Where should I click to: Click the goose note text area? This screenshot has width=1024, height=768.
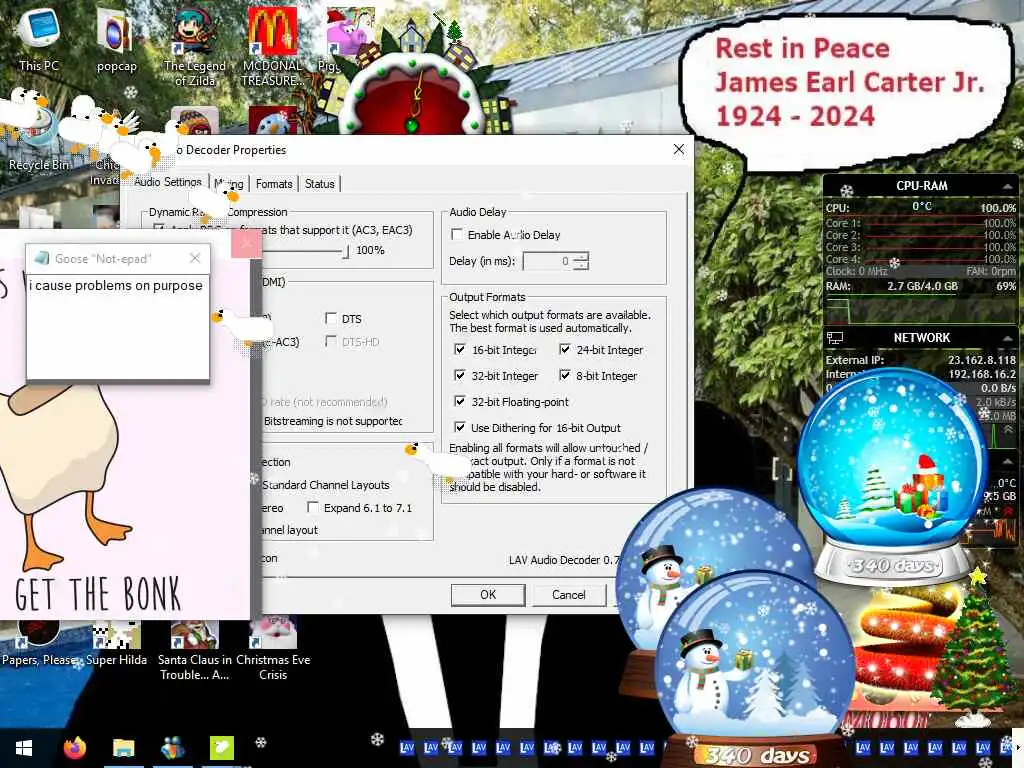pyautogui.click(x=118, y=327)
